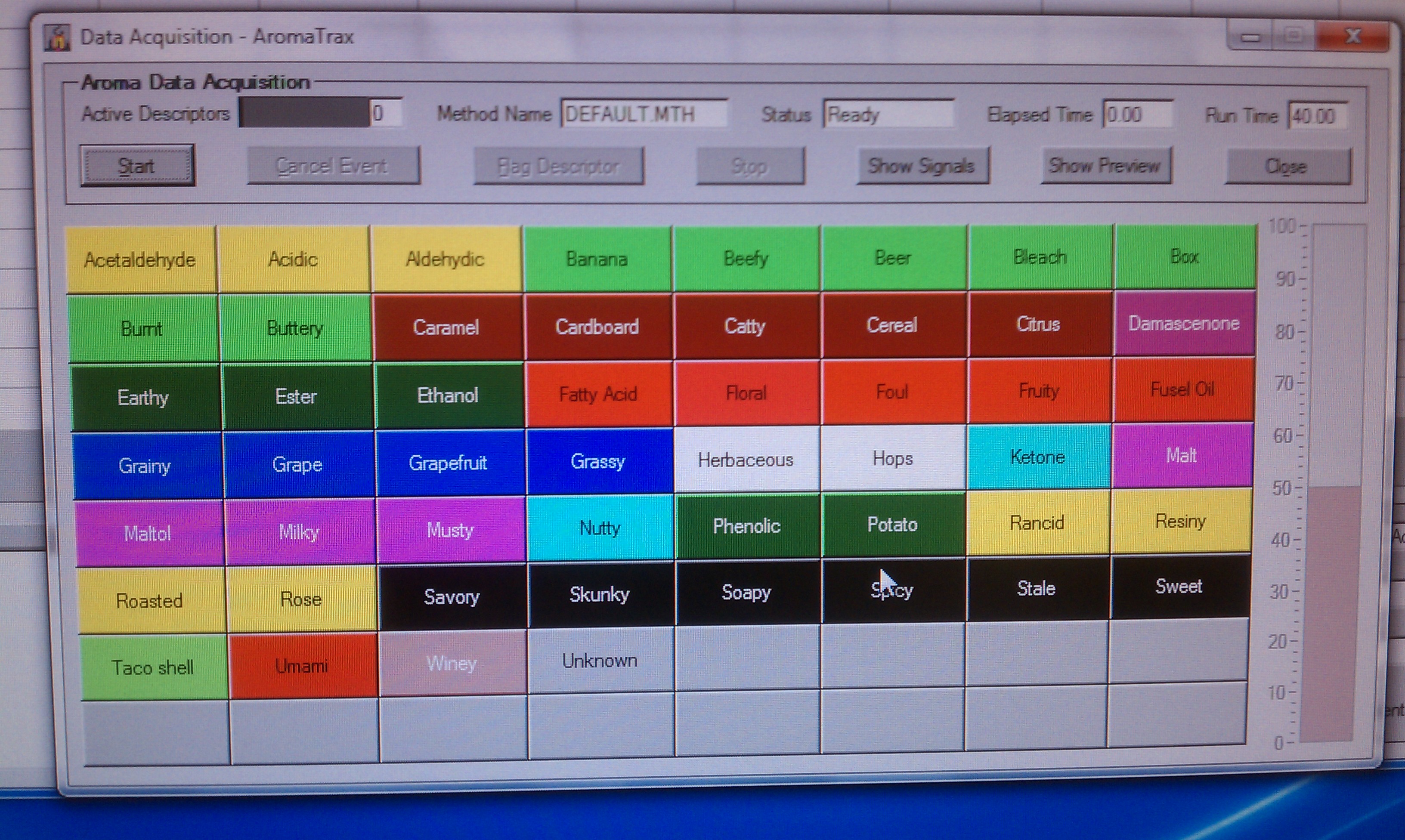Select the Ethanol descriptor tile
Viewport: 1405px width, 840px height.
click(449, 395)
